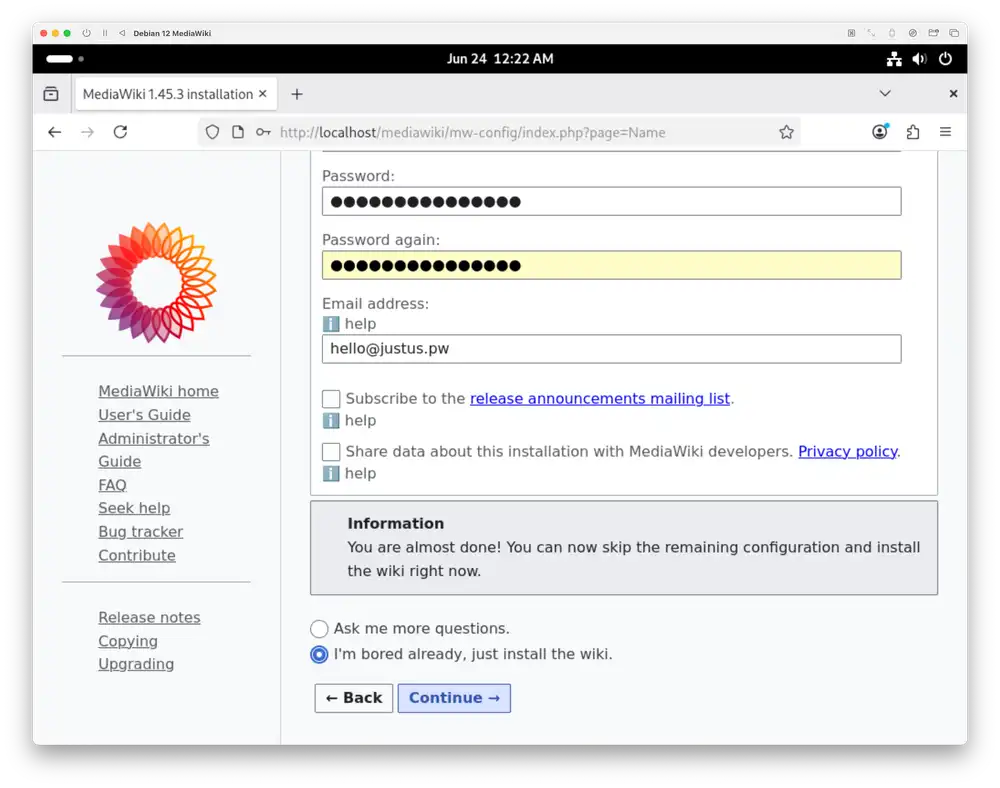Open the extensions puzzle icon
This screenshot has height=788, width=1000.
tap(913, 132)
